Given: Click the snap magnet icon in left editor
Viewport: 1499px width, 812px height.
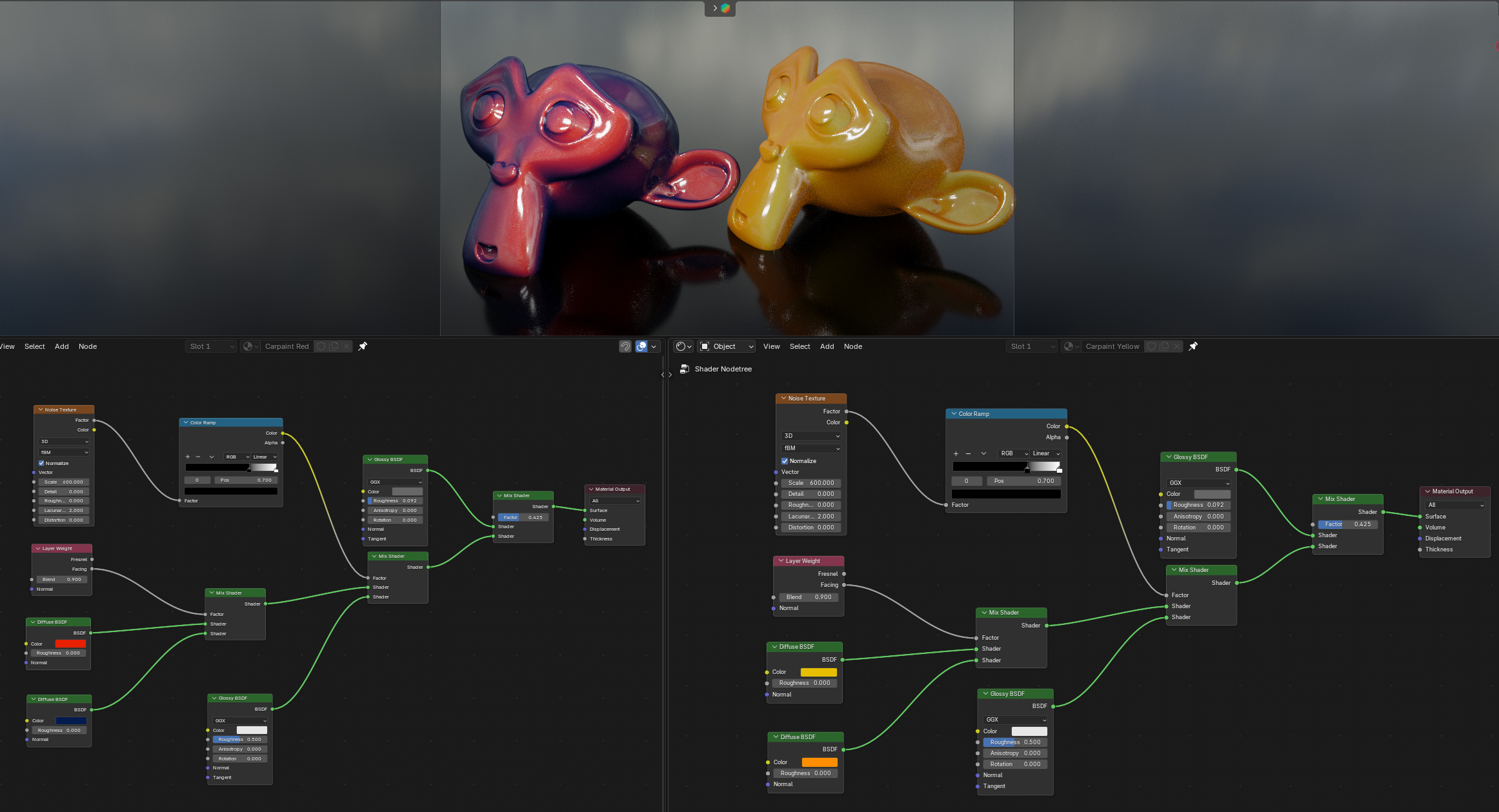Looking at the screenshot, I should [x=625, y=346].
